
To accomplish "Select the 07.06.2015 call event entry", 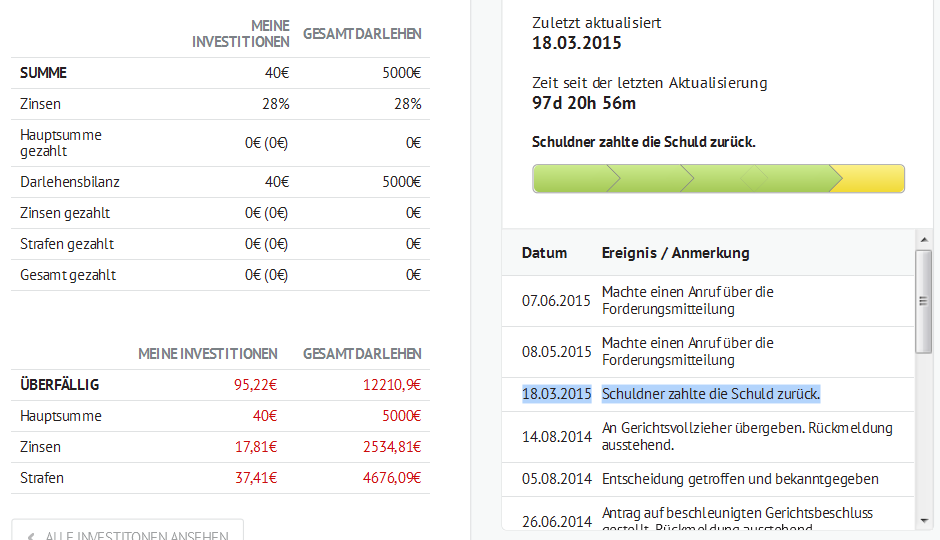I will click(687, 300).
